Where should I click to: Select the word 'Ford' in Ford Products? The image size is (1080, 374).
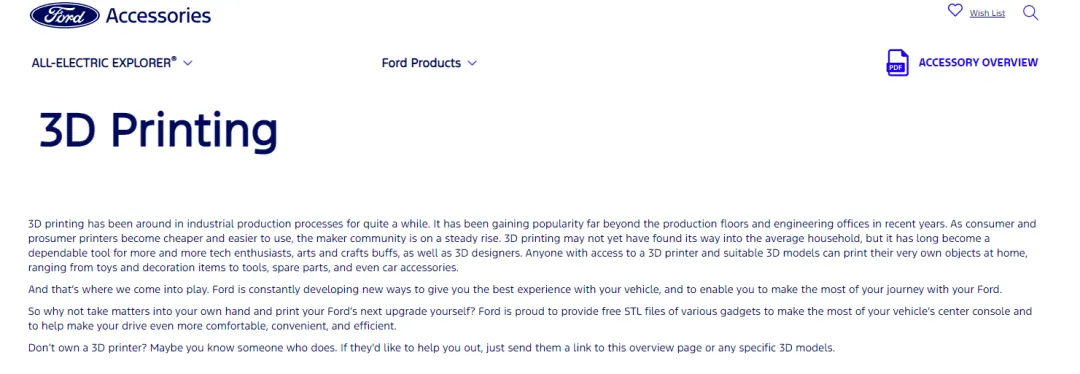tap(395, 63)
